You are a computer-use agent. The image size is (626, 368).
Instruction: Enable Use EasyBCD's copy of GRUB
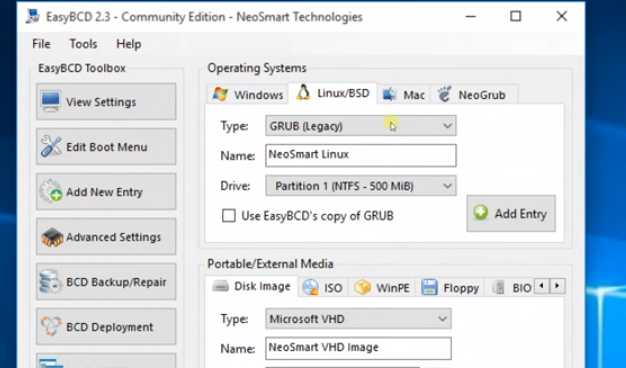(229, 216)
